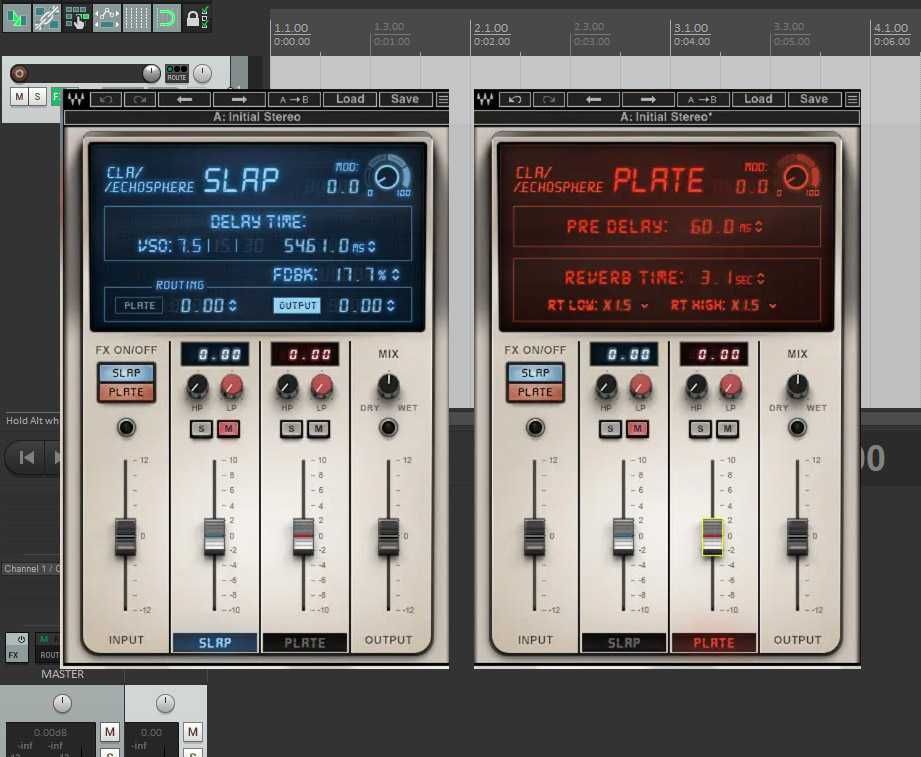Viewport: 921px width, 757px height.
Task: Mute plate channel M in right plugin
Action: click(x=727, y=429)
